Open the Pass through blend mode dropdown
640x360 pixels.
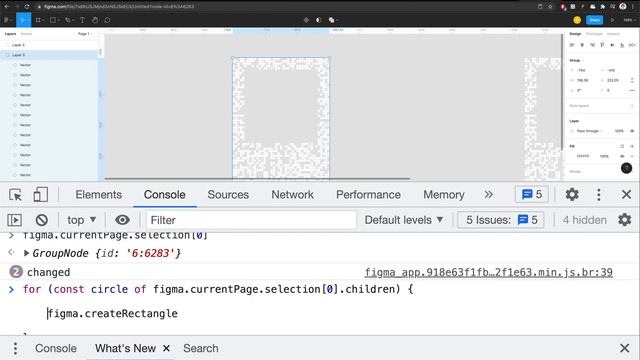click(x=589, y=131)
